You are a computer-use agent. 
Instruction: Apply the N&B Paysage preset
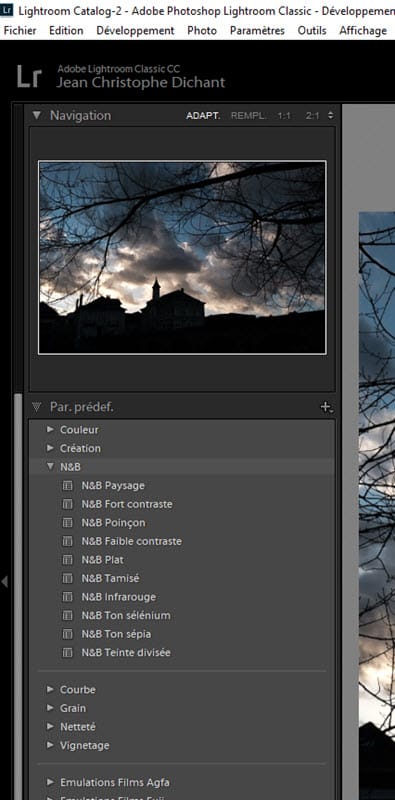pos(113,486)
